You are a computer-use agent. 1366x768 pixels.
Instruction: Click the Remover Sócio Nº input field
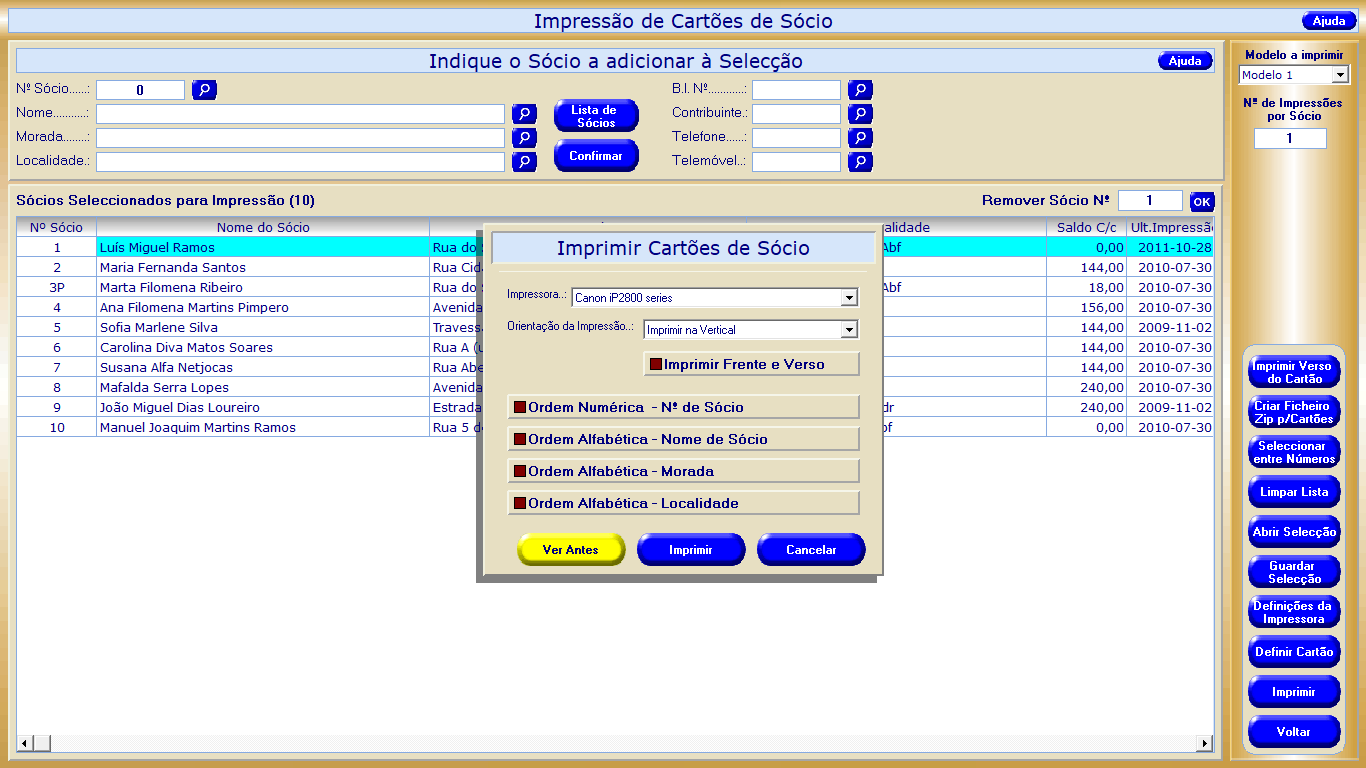click(x=1149, y=201)
